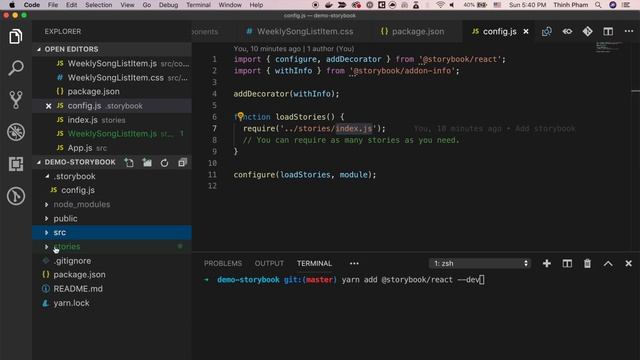This screenshot has width=640, height=360.
Task: Open index.js stories in Open Editors
Action: click(112, 120)
